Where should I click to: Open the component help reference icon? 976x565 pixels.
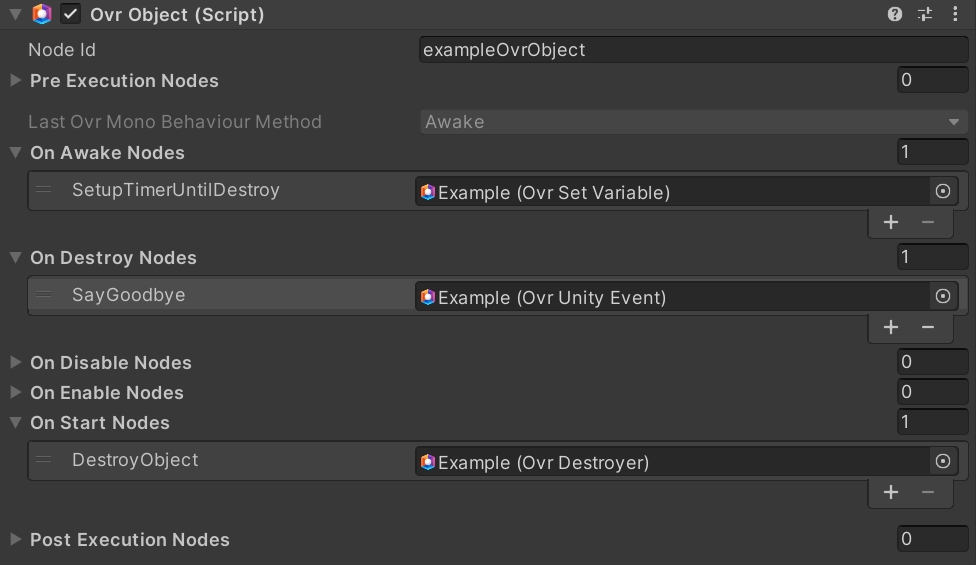click(x=895, y=14)
